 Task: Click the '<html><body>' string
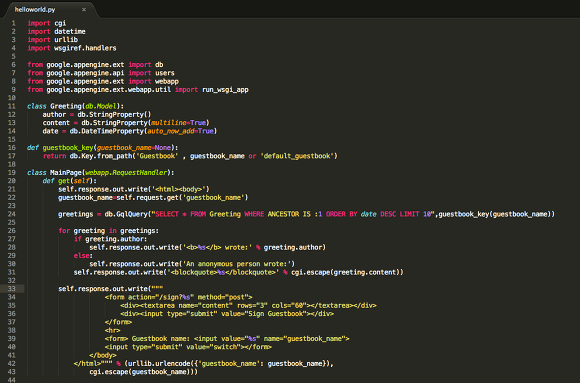pos(181,189)
